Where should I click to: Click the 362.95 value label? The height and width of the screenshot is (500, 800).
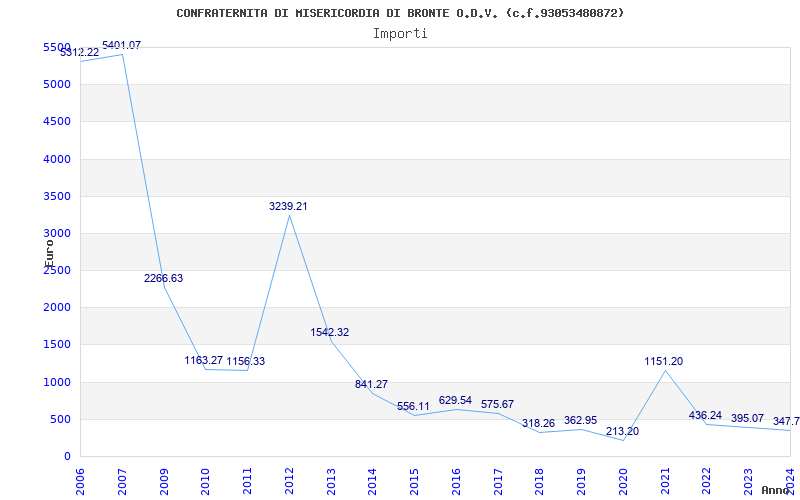click(580, 421)
